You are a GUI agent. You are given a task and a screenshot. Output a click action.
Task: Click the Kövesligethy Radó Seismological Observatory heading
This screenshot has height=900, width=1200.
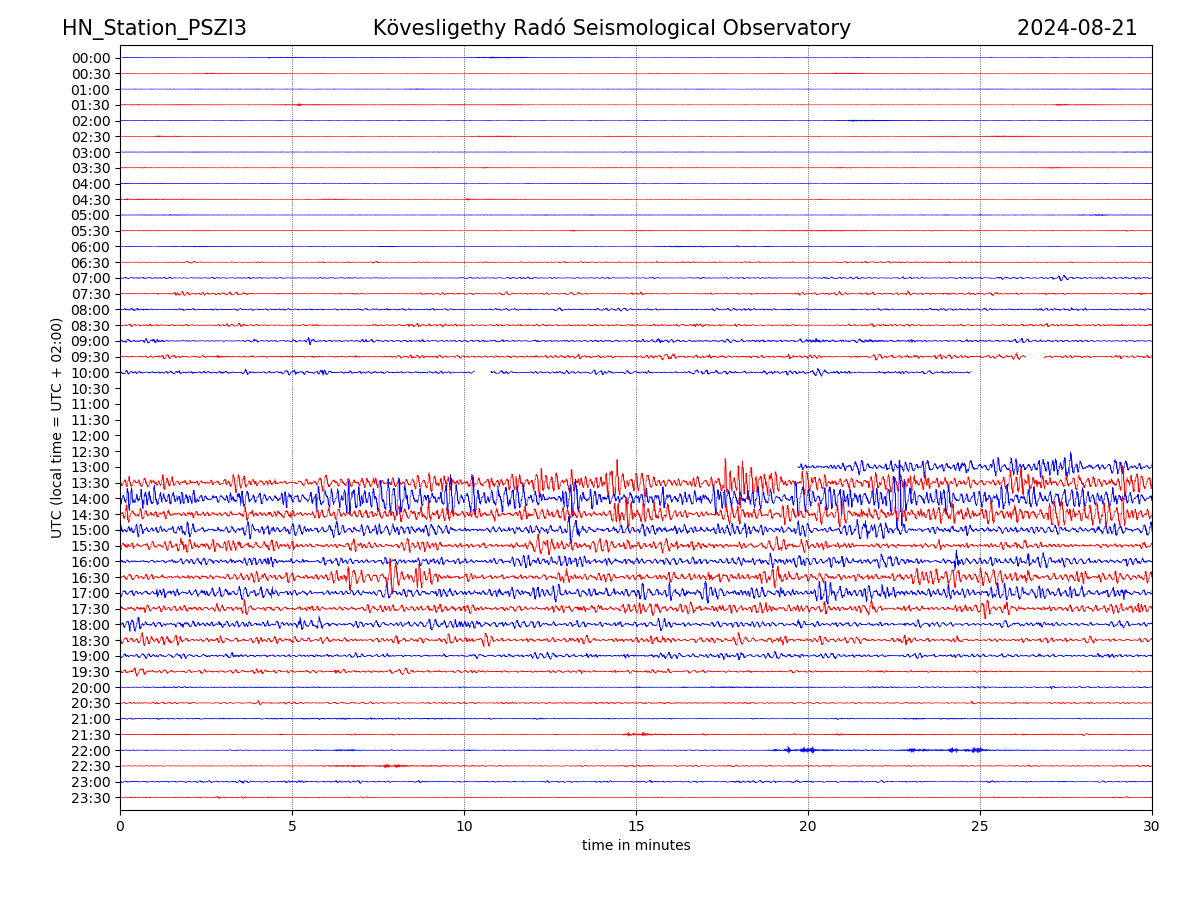(611, 28)
